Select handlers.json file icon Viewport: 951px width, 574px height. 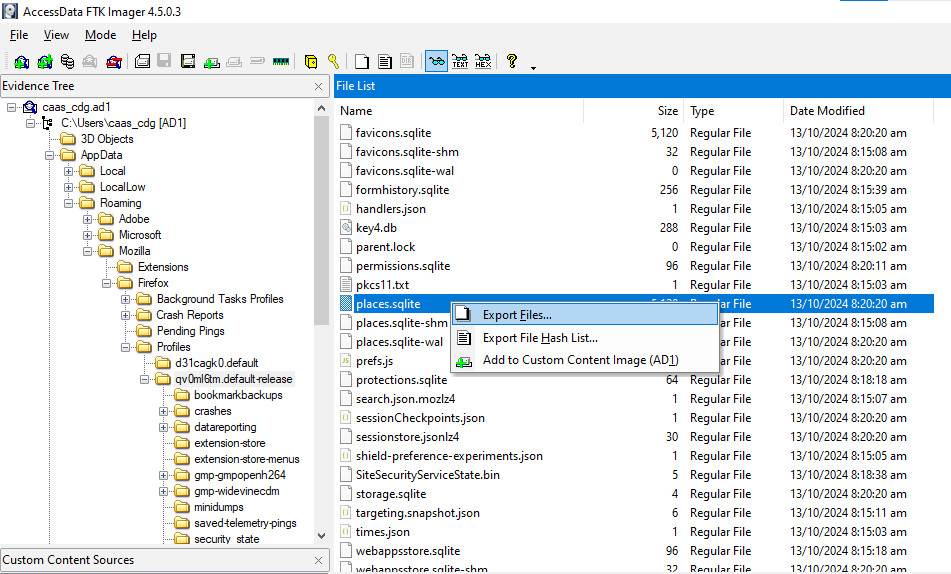click(x=346, y=209)
